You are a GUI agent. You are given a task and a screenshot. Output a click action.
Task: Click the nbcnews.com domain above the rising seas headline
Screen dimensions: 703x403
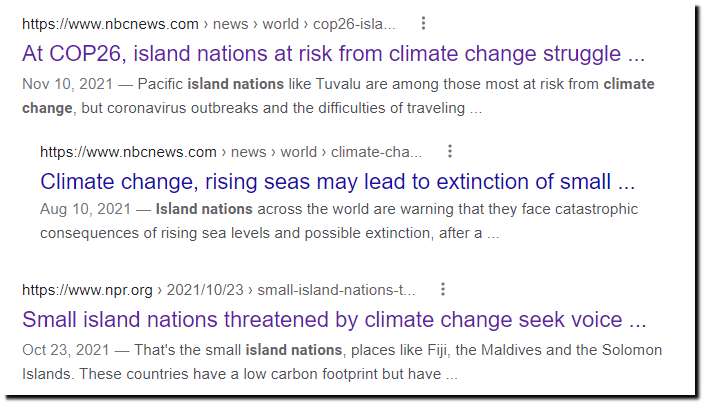(128, 152)
